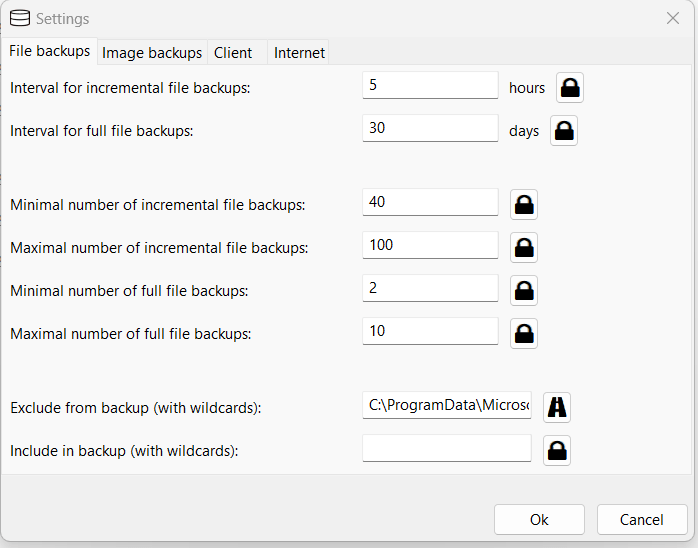Screen dimensions: 698x548
Task: Click the incremental interval field showing 5
Action: pos(430,85)
